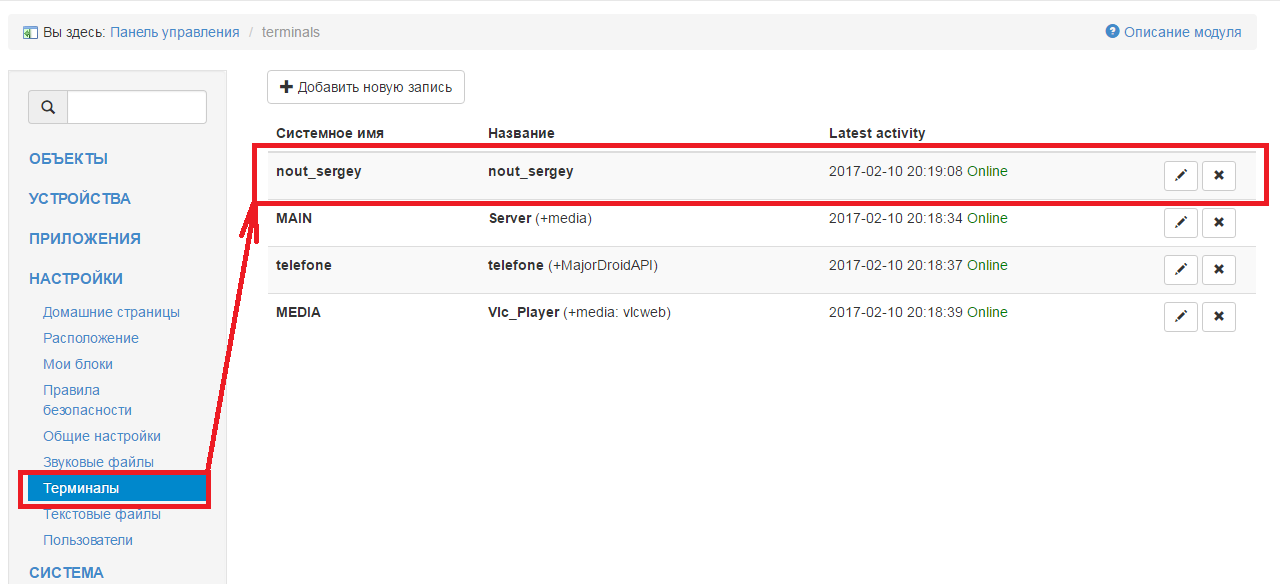Delete the MEDIA terminal with X icon

tap(1219, 317)
